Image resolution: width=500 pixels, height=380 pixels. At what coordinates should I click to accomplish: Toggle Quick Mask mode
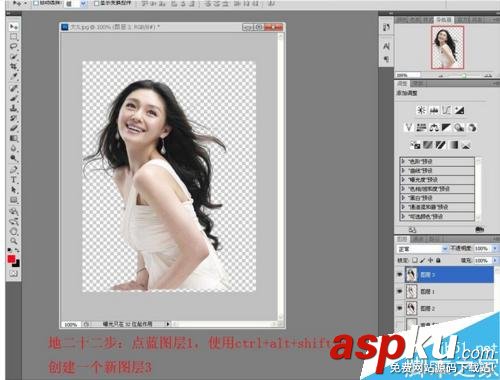[14, 274]
